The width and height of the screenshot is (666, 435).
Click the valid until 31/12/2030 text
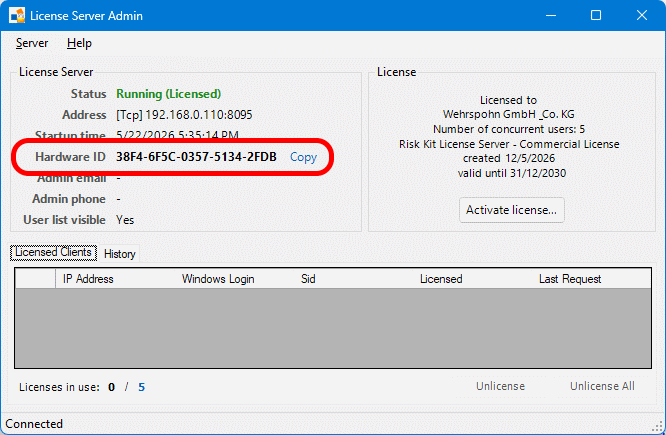coord(512,173)
